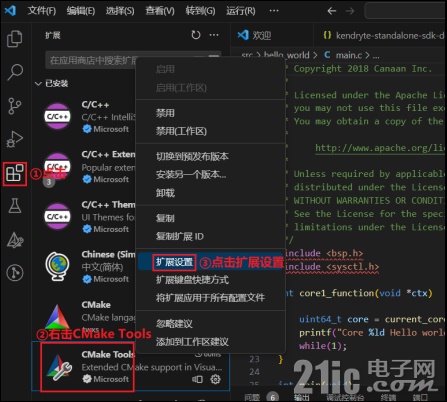Image resolution: width=447 pixels, height=402 pixels.
Task: Click the include <bsp.h> code line
Action: pos(324,253)
